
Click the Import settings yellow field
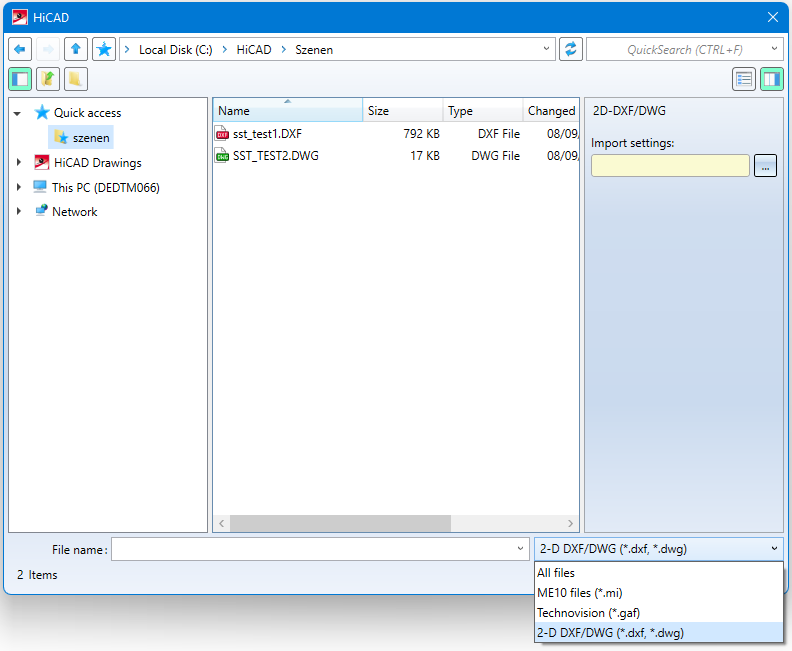670,166
